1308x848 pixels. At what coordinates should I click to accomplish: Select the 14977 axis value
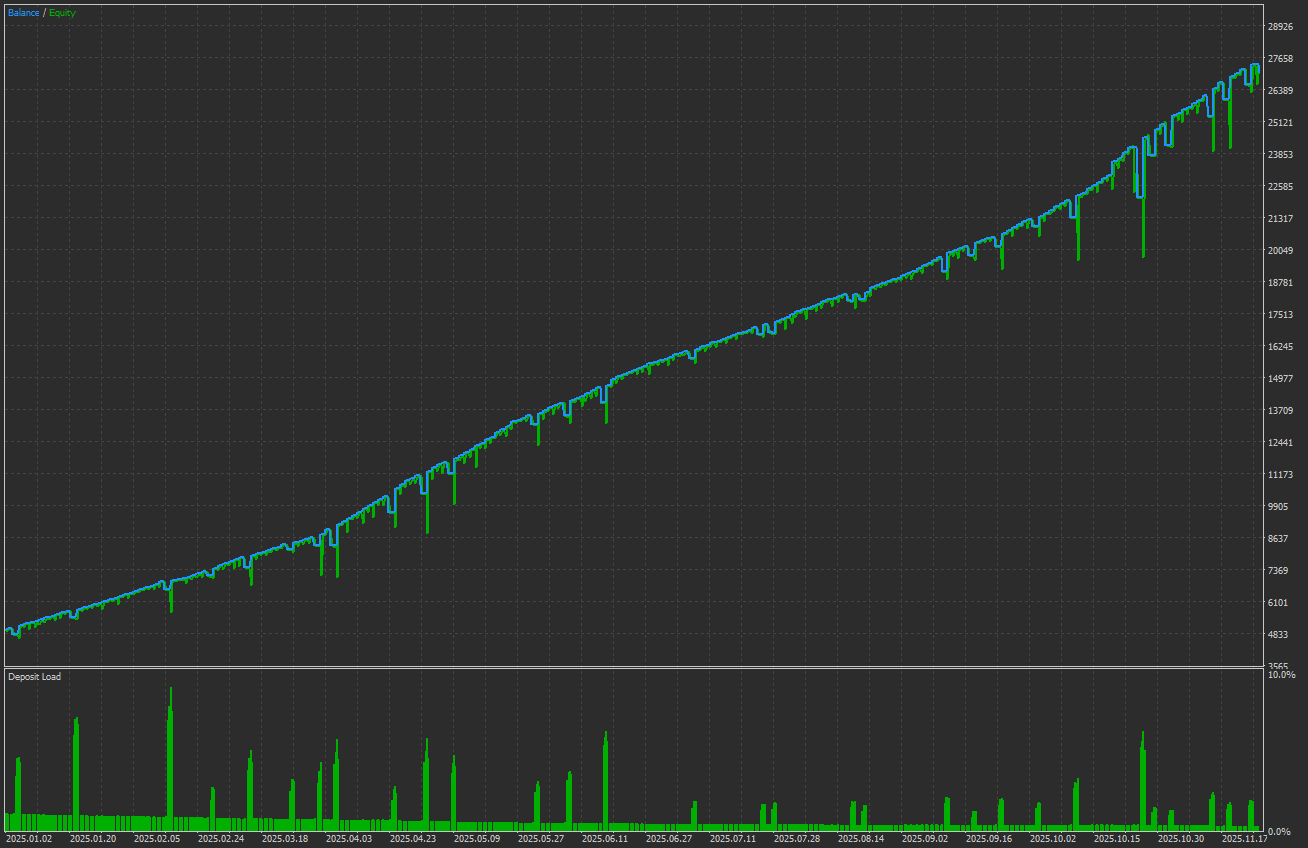point(1280,379)
